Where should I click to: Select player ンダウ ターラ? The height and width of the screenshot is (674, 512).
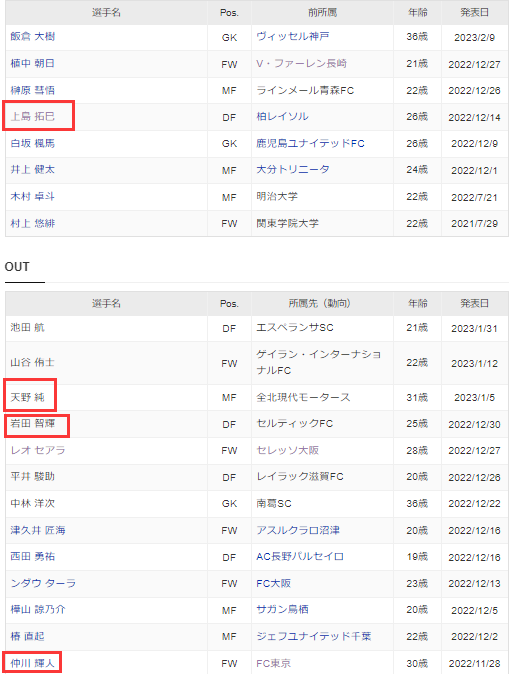coord(43,583)
